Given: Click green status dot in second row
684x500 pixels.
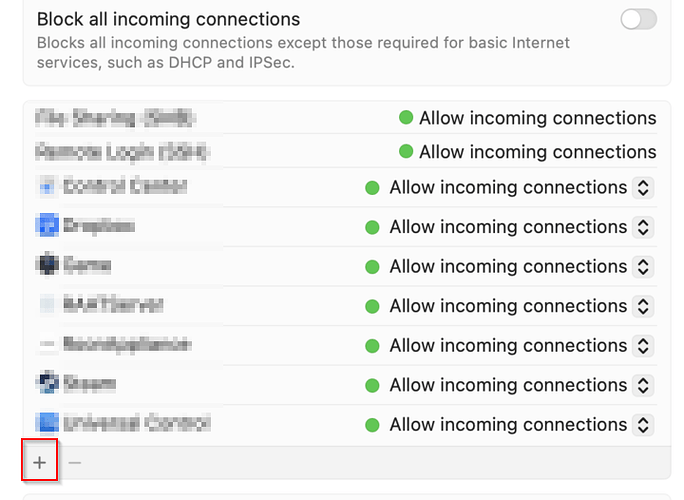Looking at the screenshot, I should pos(406,151).
